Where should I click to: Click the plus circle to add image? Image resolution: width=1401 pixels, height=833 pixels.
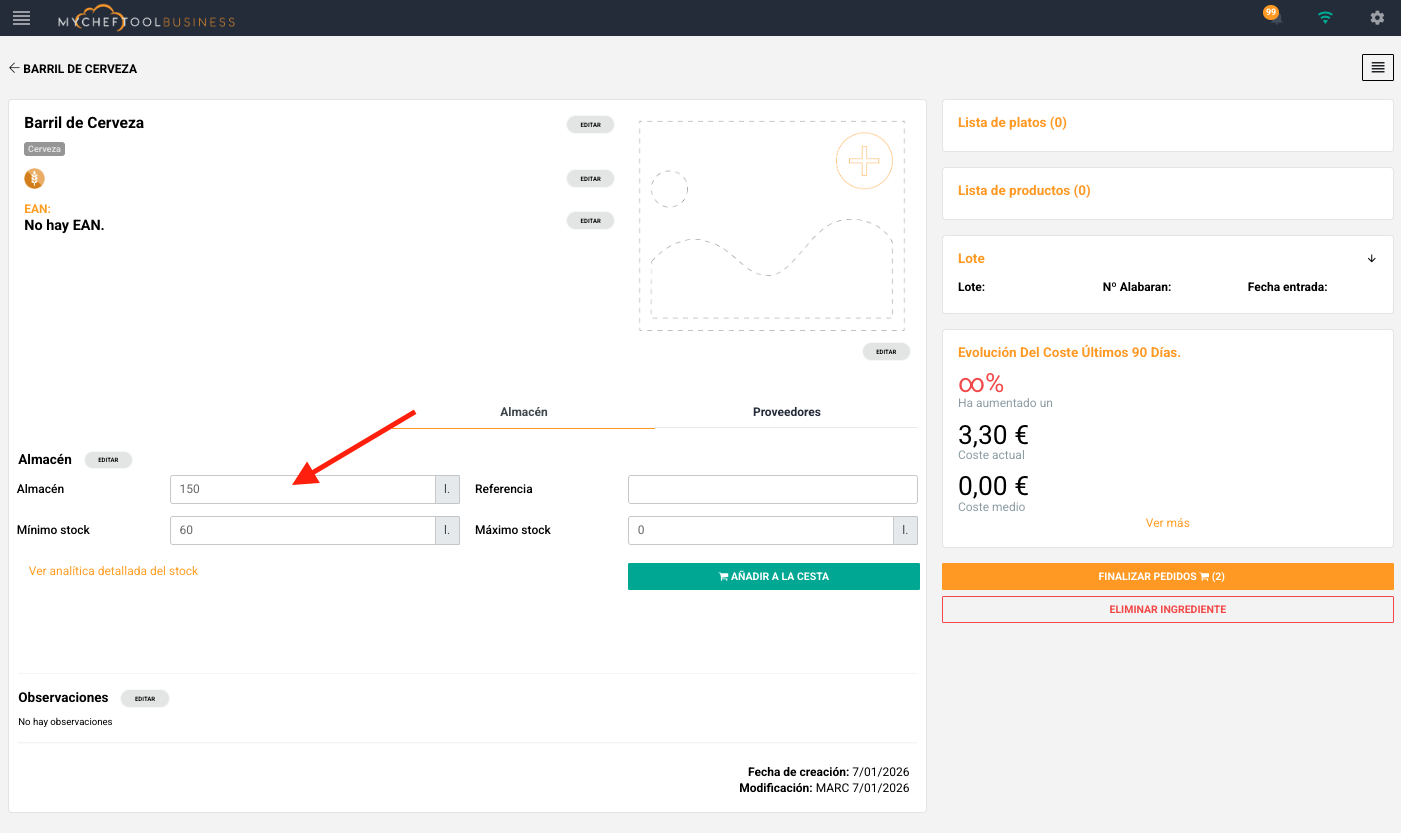click(864, 160)
